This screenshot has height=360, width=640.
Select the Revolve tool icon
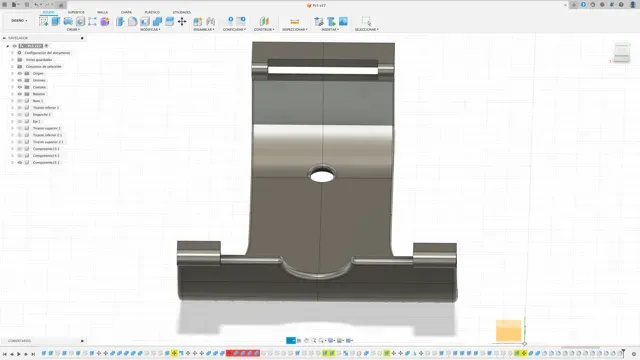(x=68, y=21)
